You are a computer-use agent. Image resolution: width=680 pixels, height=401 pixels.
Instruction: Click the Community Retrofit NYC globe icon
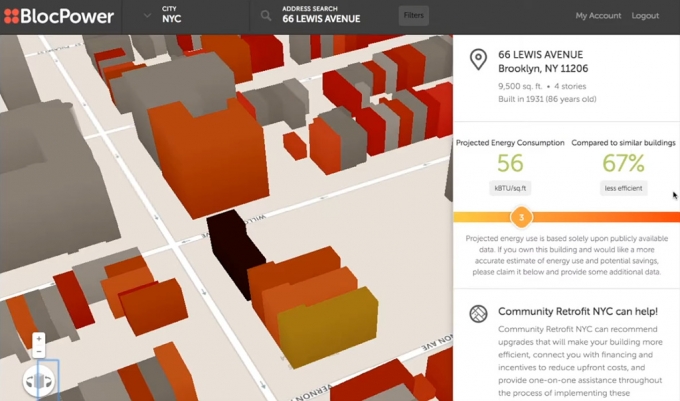click(x=478, y=313)
